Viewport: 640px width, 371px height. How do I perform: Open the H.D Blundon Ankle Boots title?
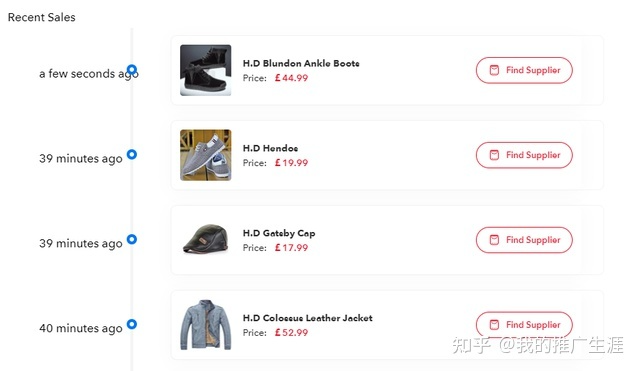(x=301, y=63)
